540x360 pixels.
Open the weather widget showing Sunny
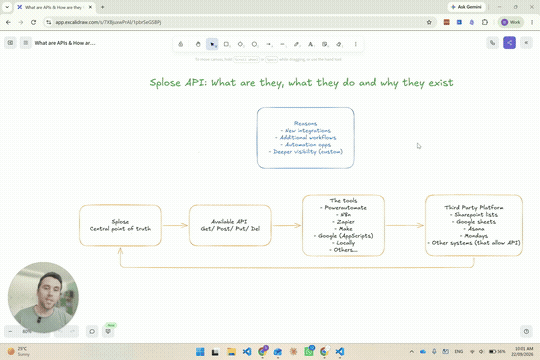(19, 351)
